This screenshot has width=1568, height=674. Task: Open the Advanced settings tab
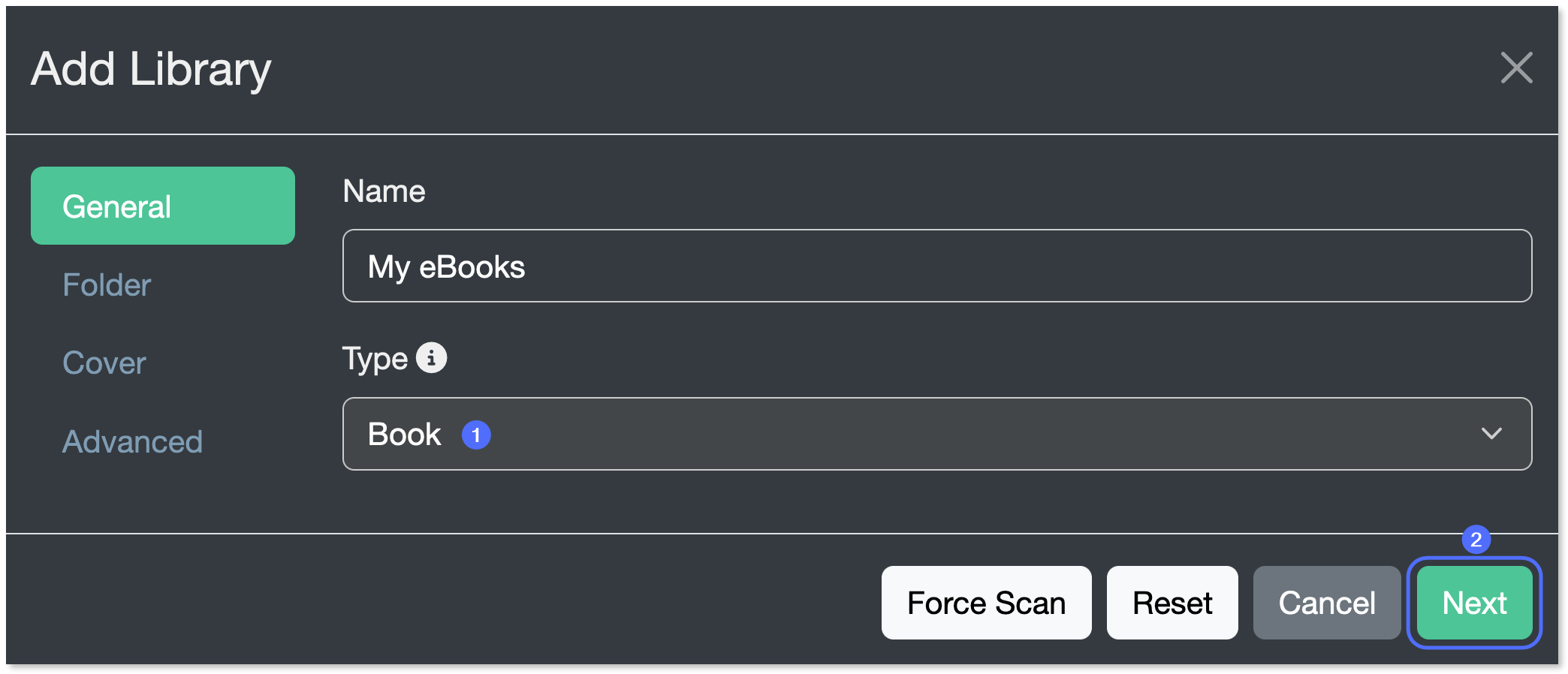point(133,441)
